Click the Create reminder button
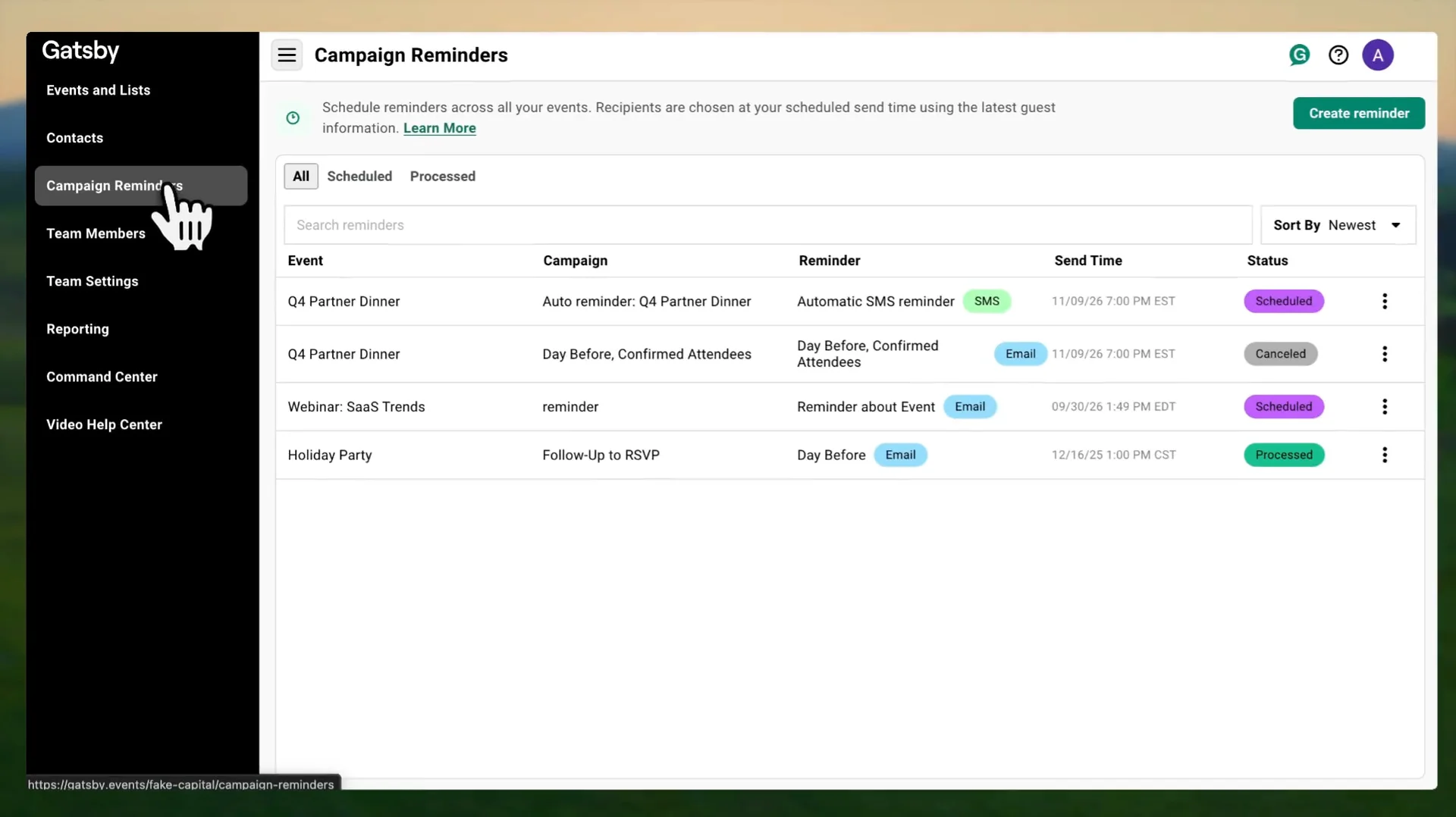 1359,113
